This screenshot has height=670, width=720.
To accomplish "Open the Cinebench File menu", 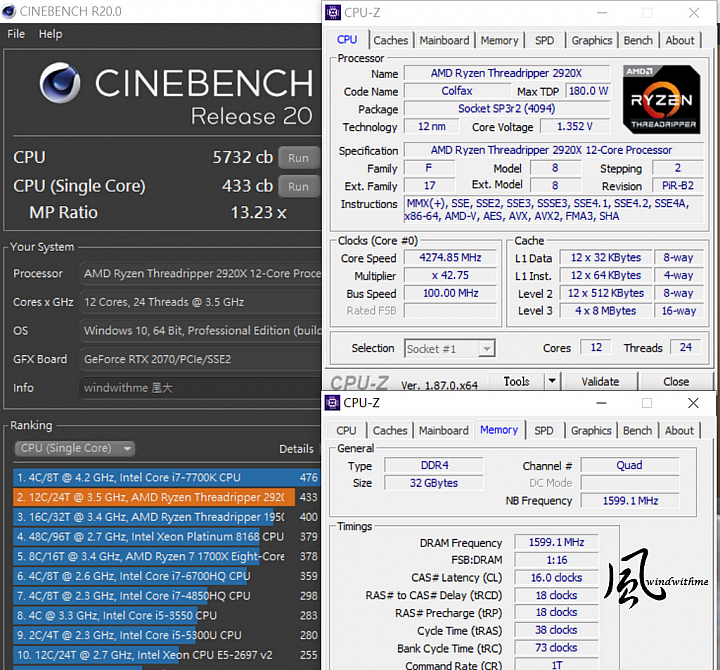I will click(x=16, y=34).
